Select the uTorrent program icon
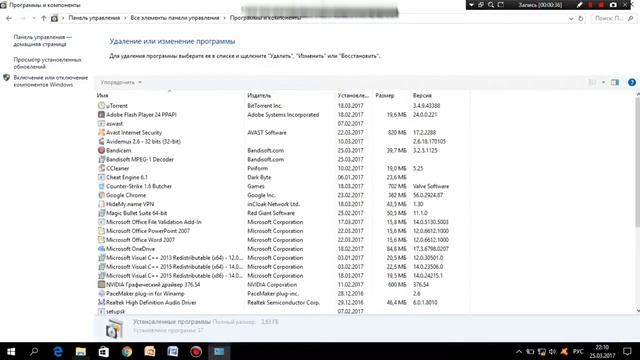The height and width of the screenshot is (360, 640). pos(101,105)
